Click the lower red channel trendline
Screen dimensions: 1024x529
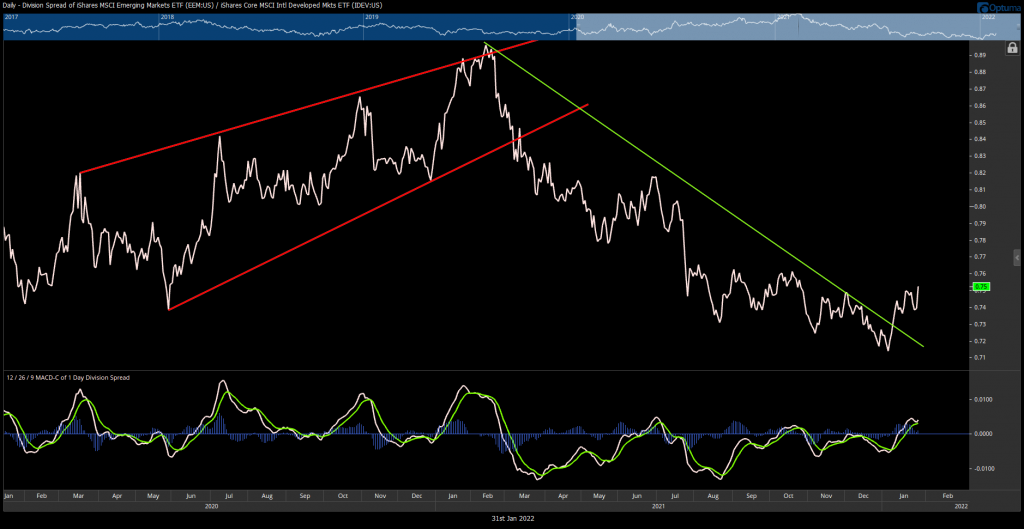pyautogui.click(x=379, y=207)
